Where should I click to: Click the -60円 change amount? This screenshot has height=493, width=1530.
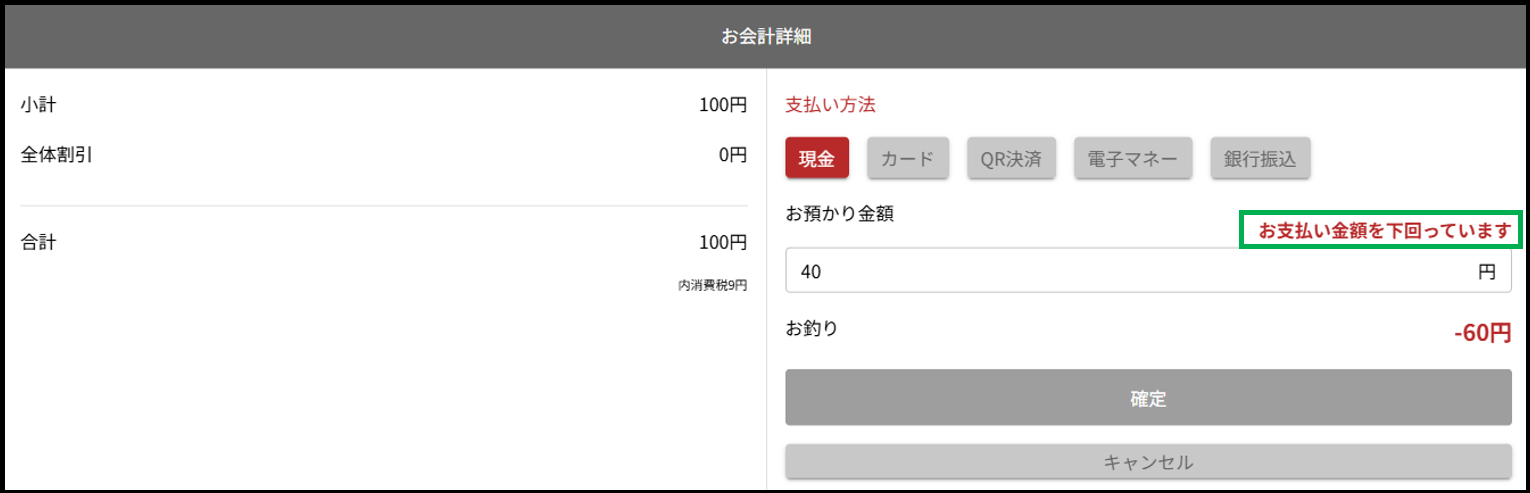1482,333
